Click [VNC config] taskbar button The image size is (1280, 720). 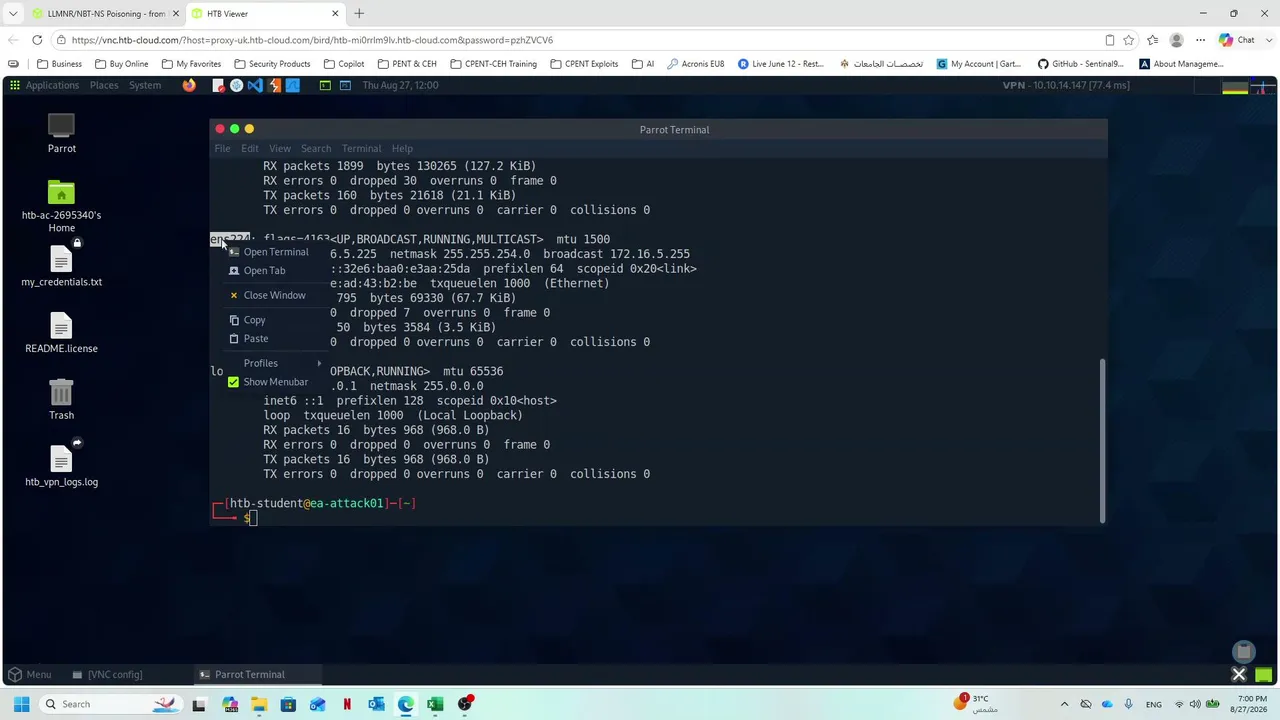click(x=107, y=674)
